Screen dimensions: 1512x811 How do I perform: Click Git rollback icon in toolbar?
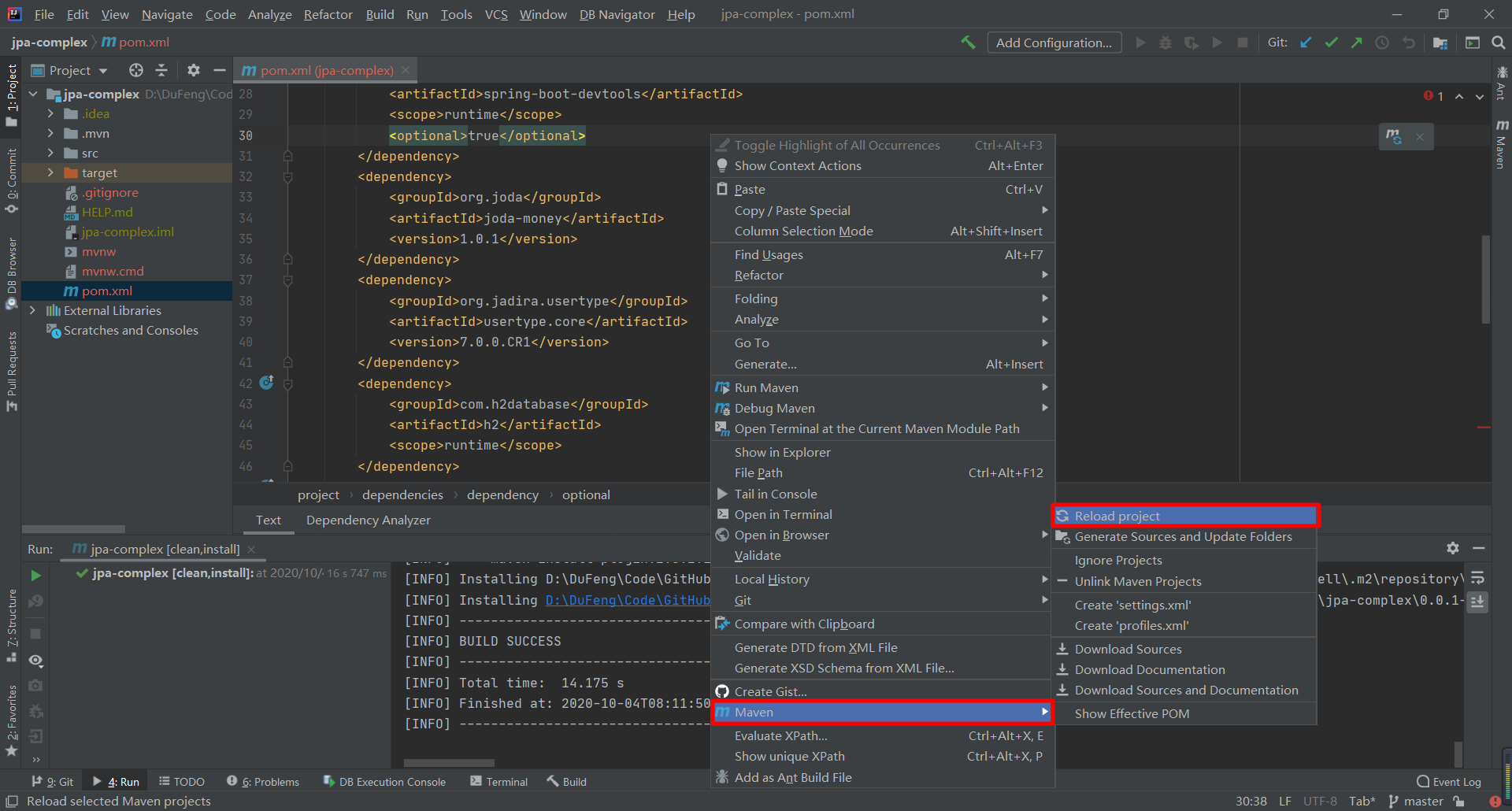point(1408,43)
